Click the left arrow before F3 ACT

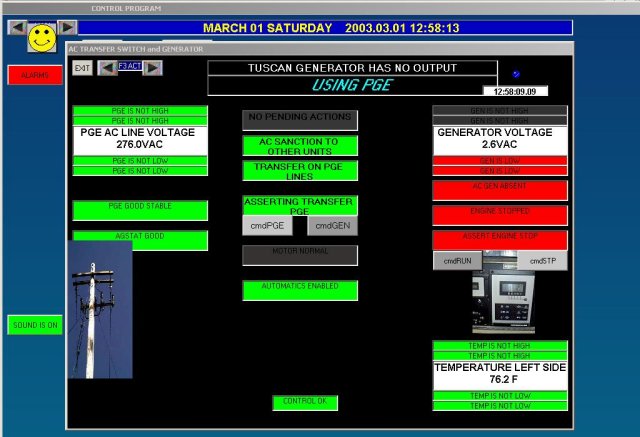(x=107, y=68)
